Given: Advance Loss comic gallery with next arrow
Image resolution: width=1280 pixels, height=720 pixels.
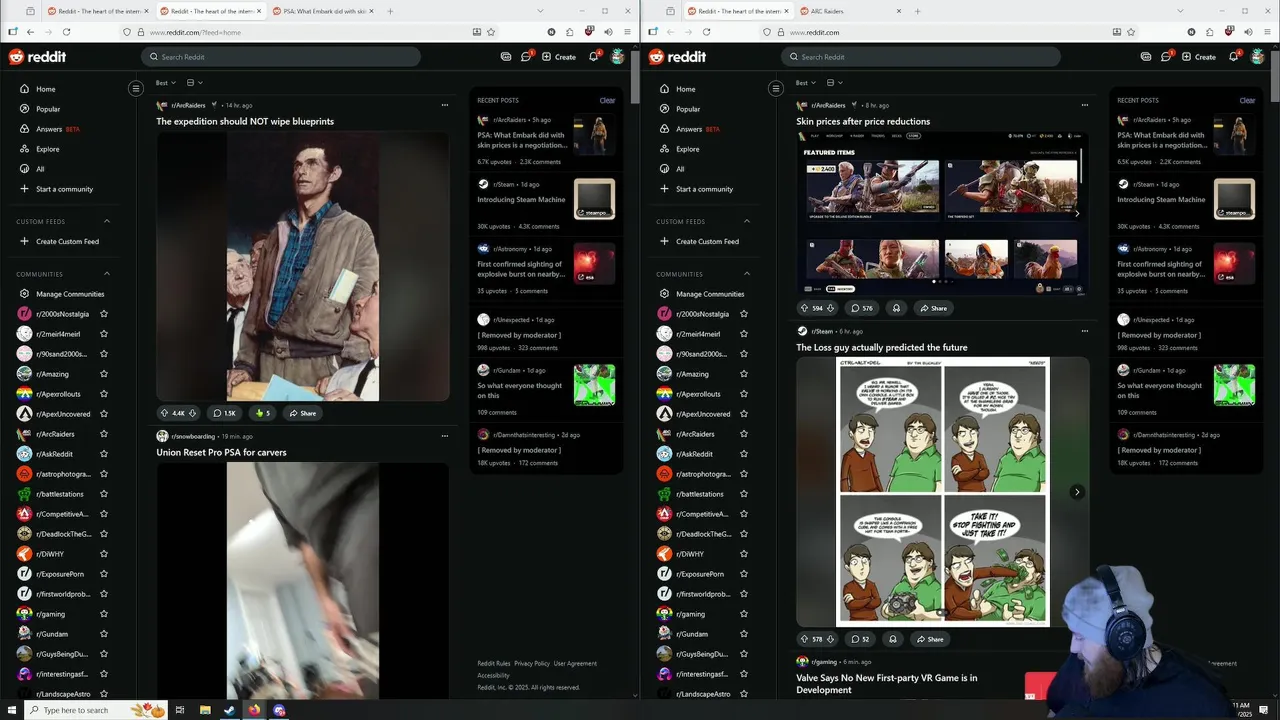Looking at the screenshot, I should pos(1077,492).
